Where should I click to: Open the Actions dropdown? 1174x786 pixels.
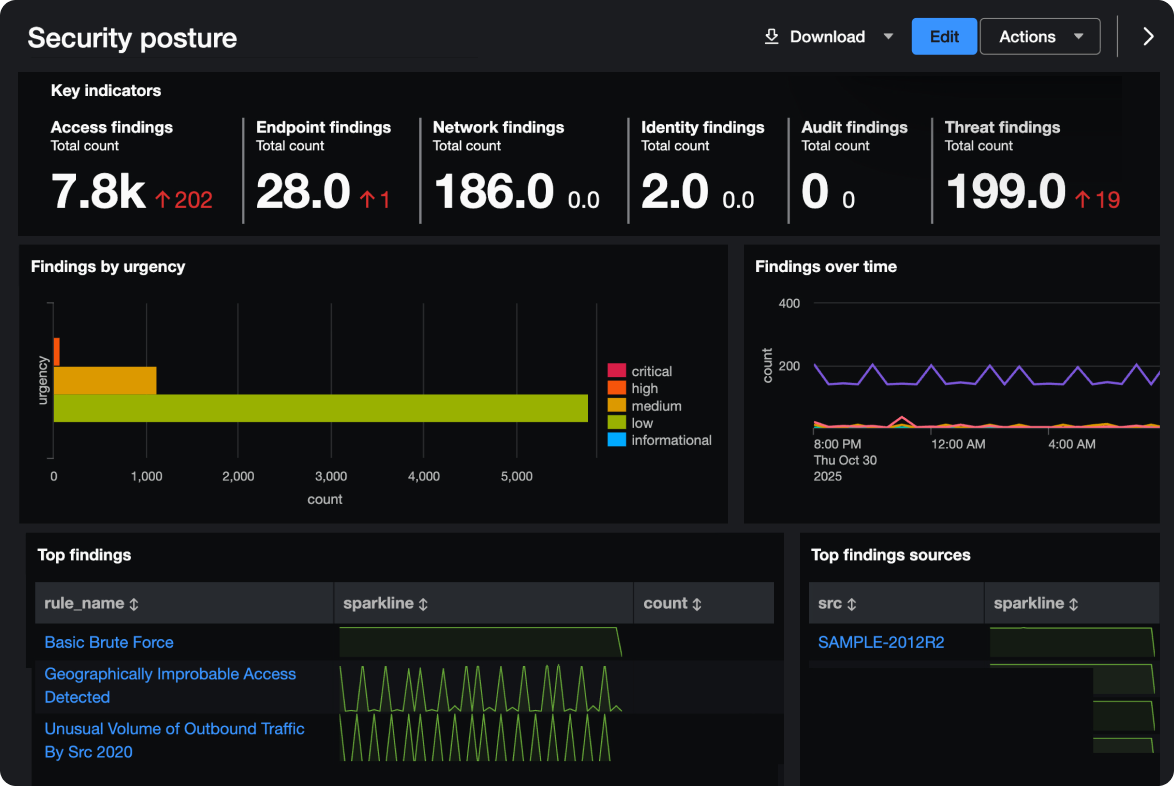(x=1040, y=36)
